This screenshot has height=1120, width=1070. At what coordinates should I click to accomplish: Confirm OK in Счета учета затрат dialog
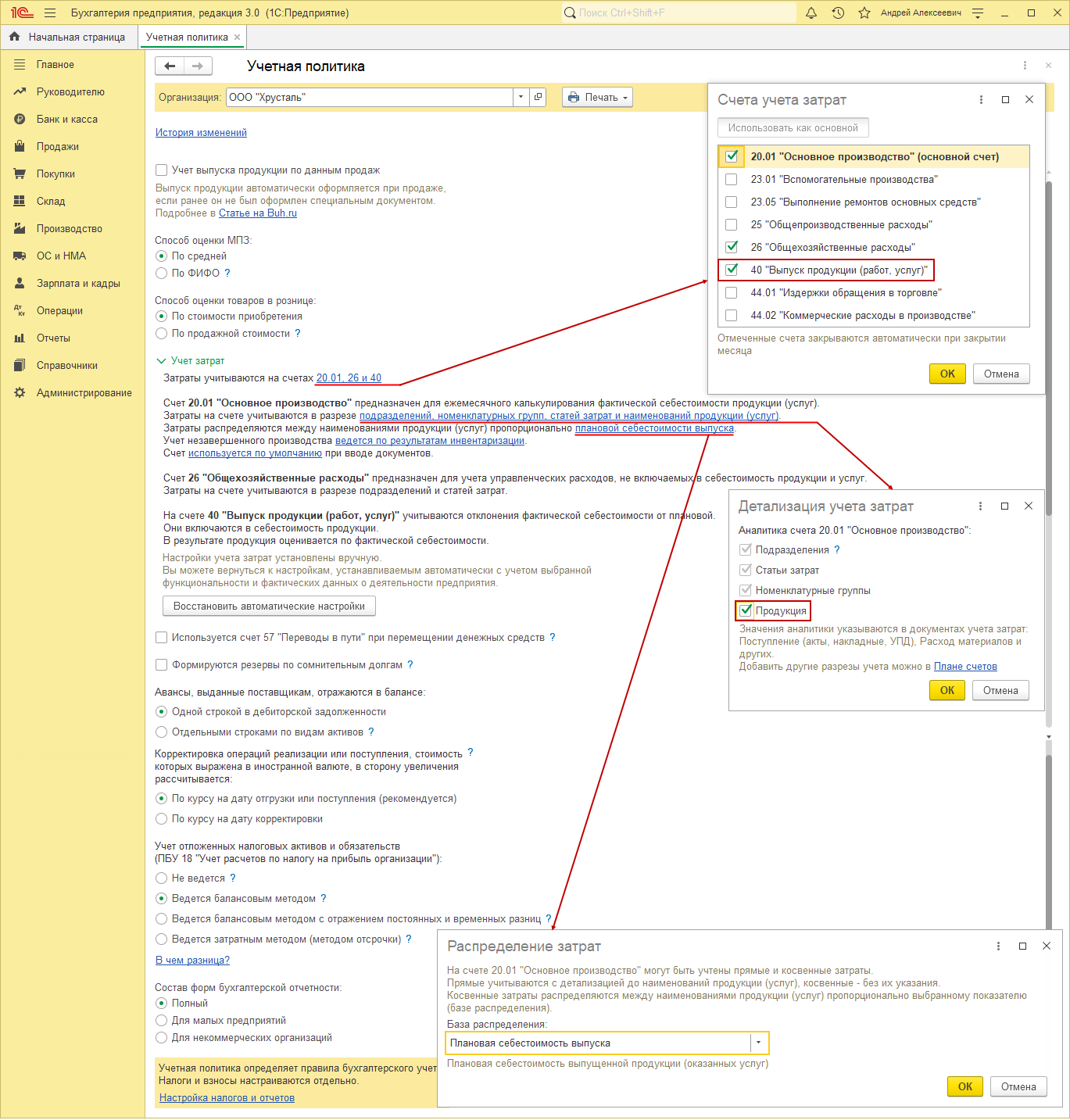click(947, 374)
